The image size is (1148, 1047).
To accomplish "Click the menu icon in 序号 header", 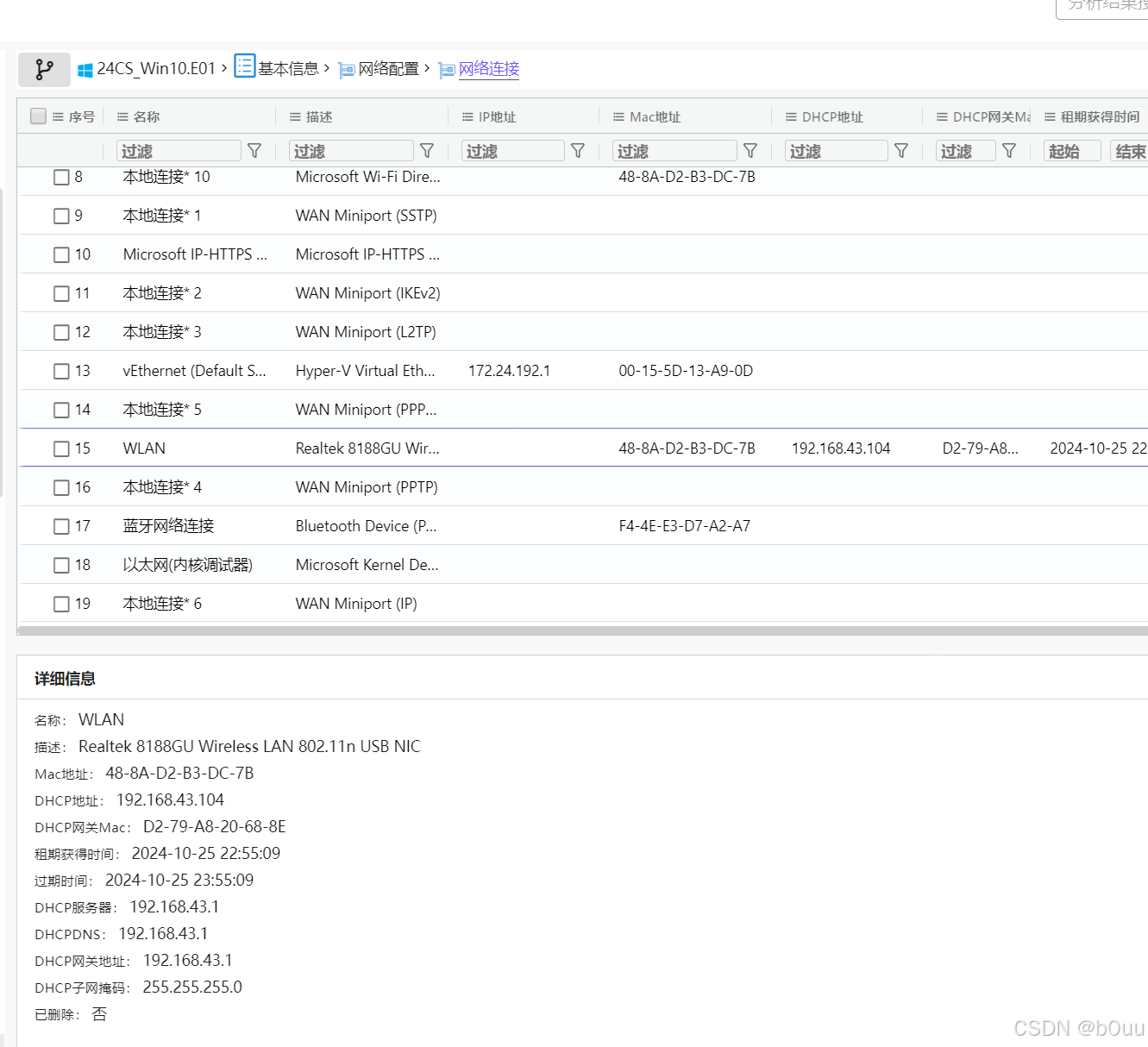I will (58, 116).
